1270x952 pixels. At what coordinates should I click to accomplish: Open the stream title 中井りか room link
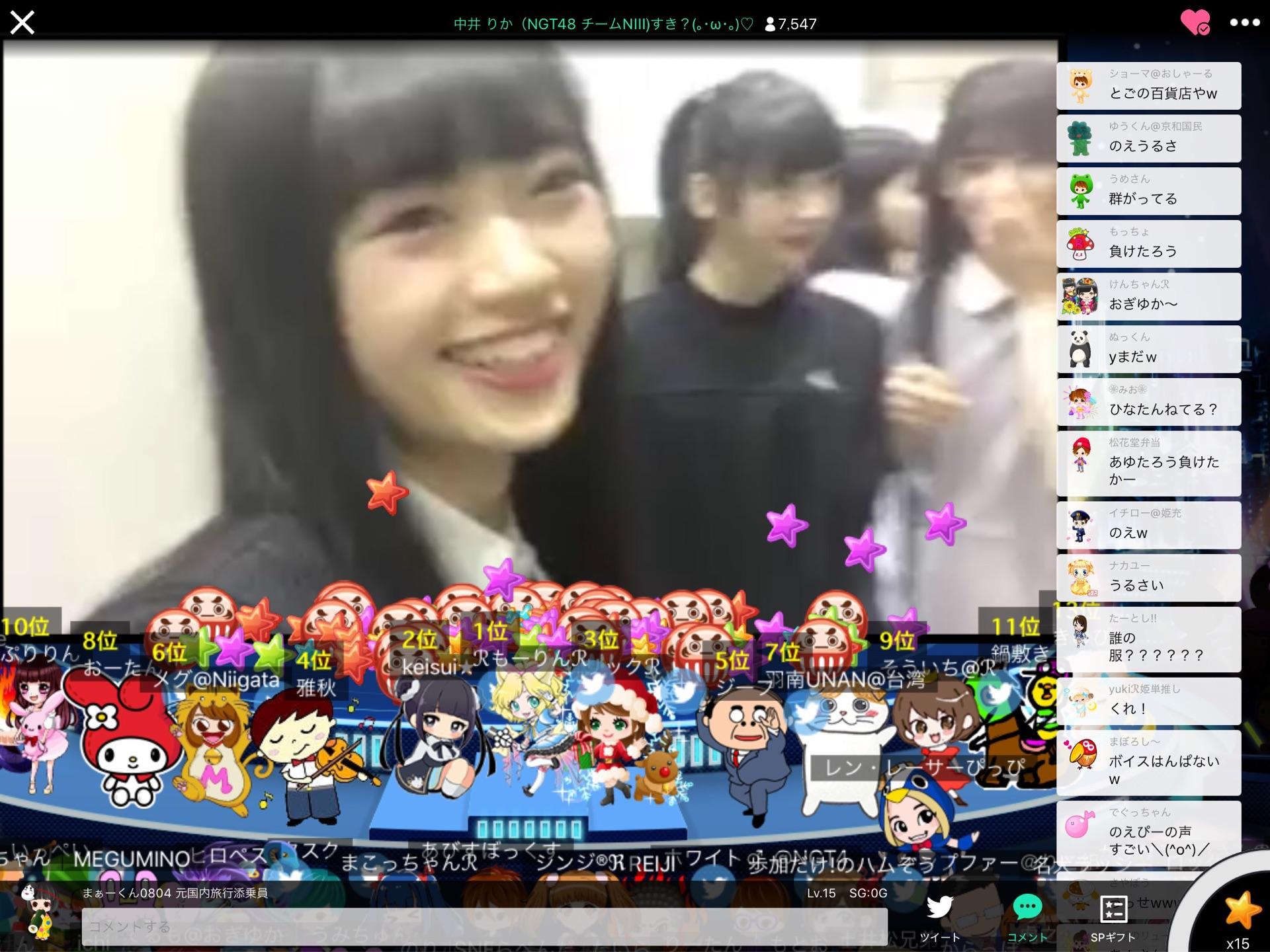tap(603, 24)
